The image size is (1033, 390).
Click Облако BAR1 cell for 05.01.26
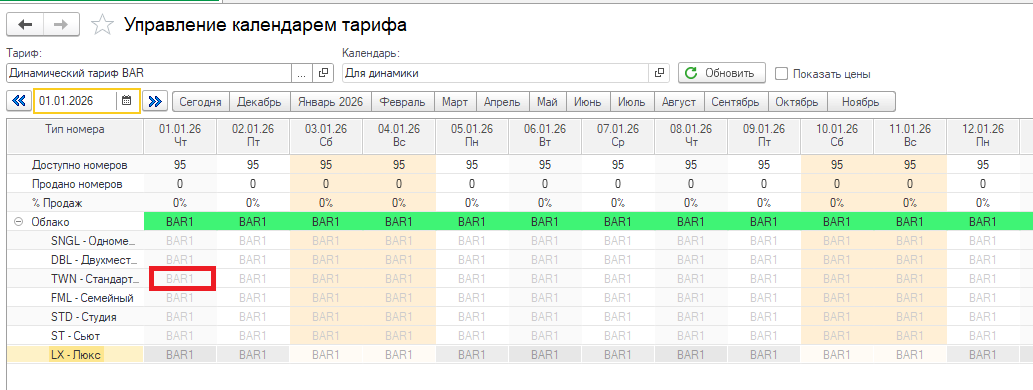tap(472, 222)
